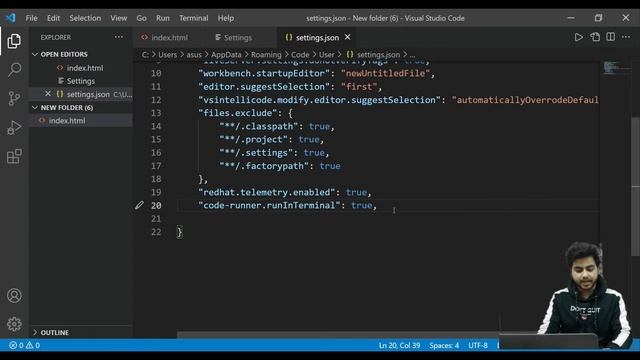The height and width of the screenshot is (360, 640).
Task: Open the Manage gear icon
Action: point(14,324)
